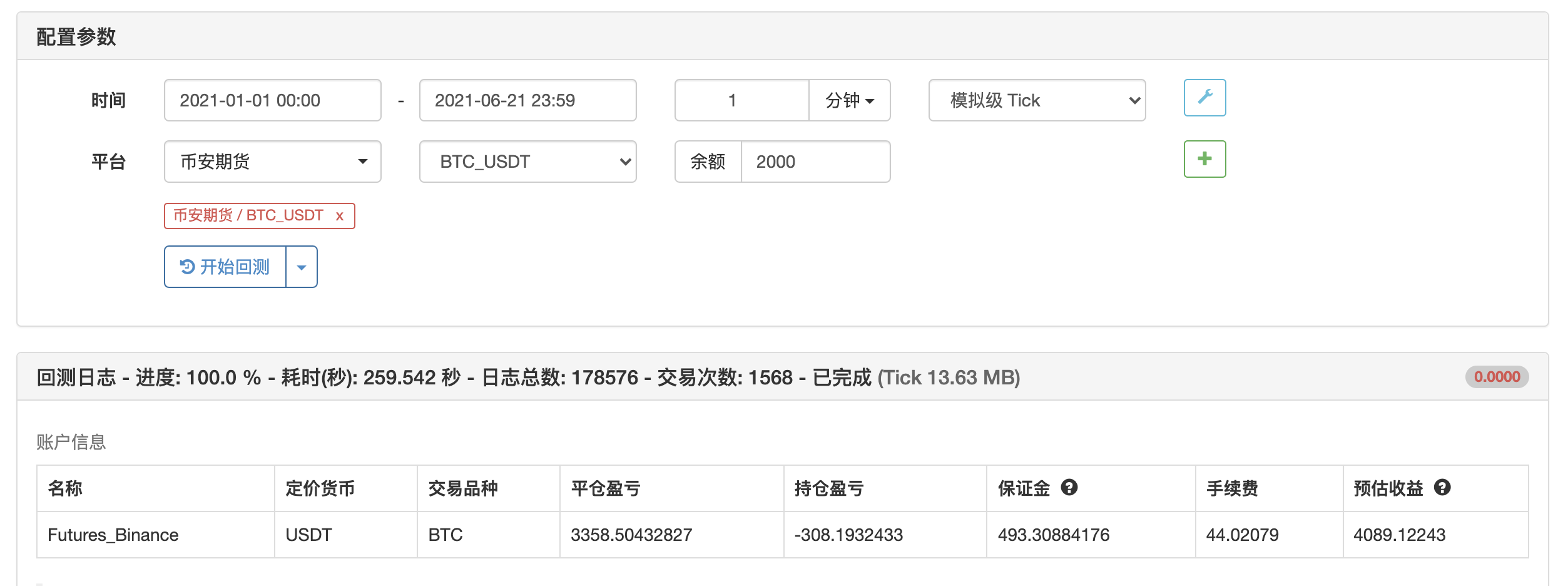Click the Futures_Binance account row name
Viewport: 1568px width, 586px height.
click(x=113, y=535)
